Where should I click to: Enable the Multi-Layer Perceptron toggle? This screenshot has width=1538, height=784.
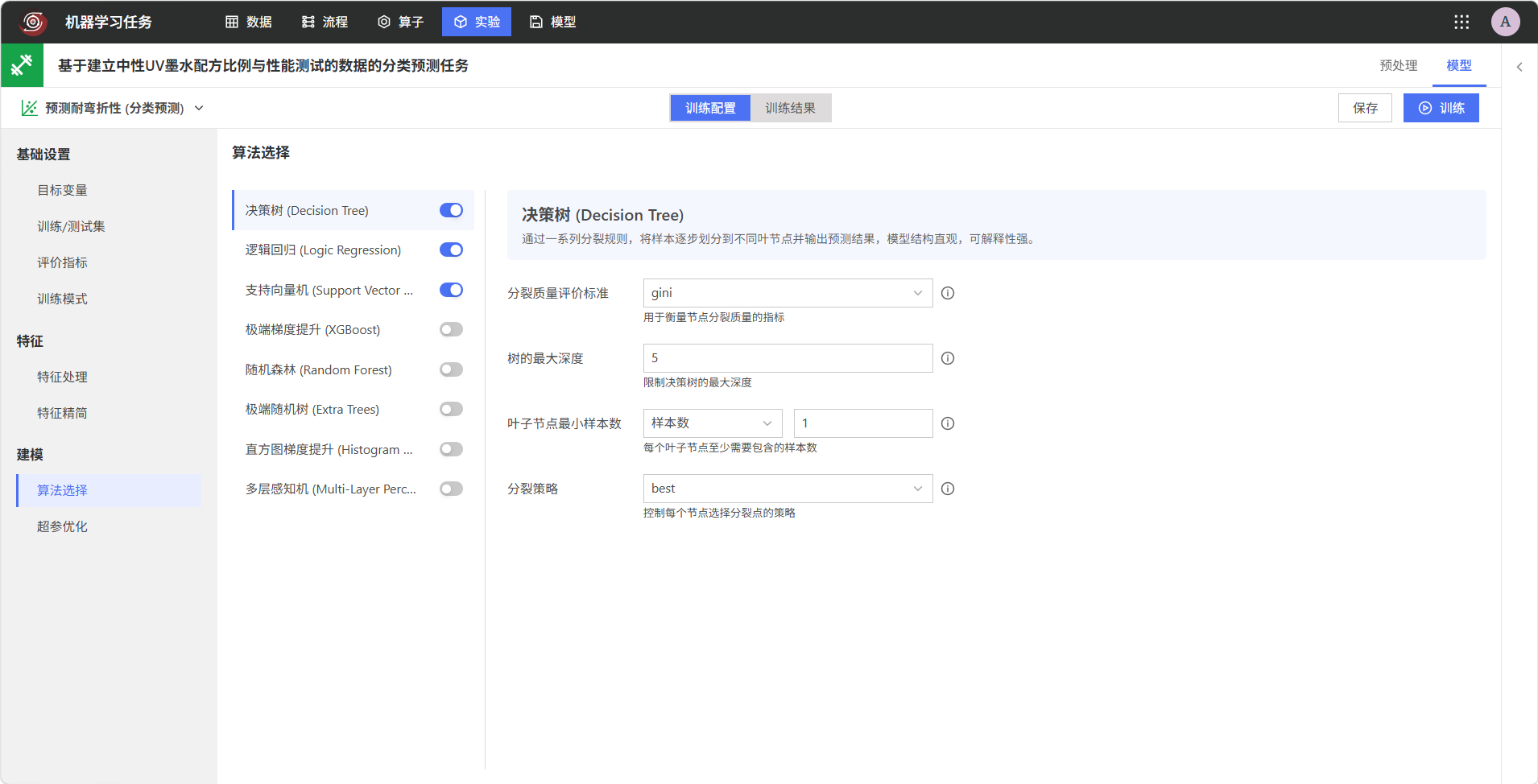[451, 489]
